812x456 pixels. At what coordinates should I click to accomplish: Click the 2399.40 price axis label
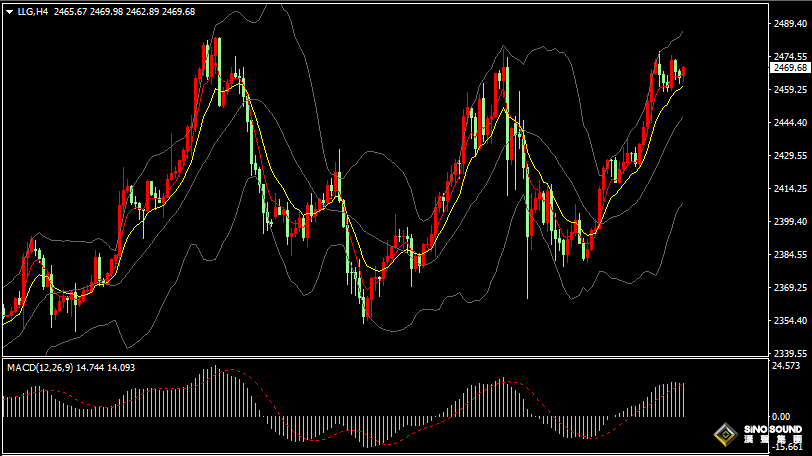pyautogui.click(x=790, y=221)
